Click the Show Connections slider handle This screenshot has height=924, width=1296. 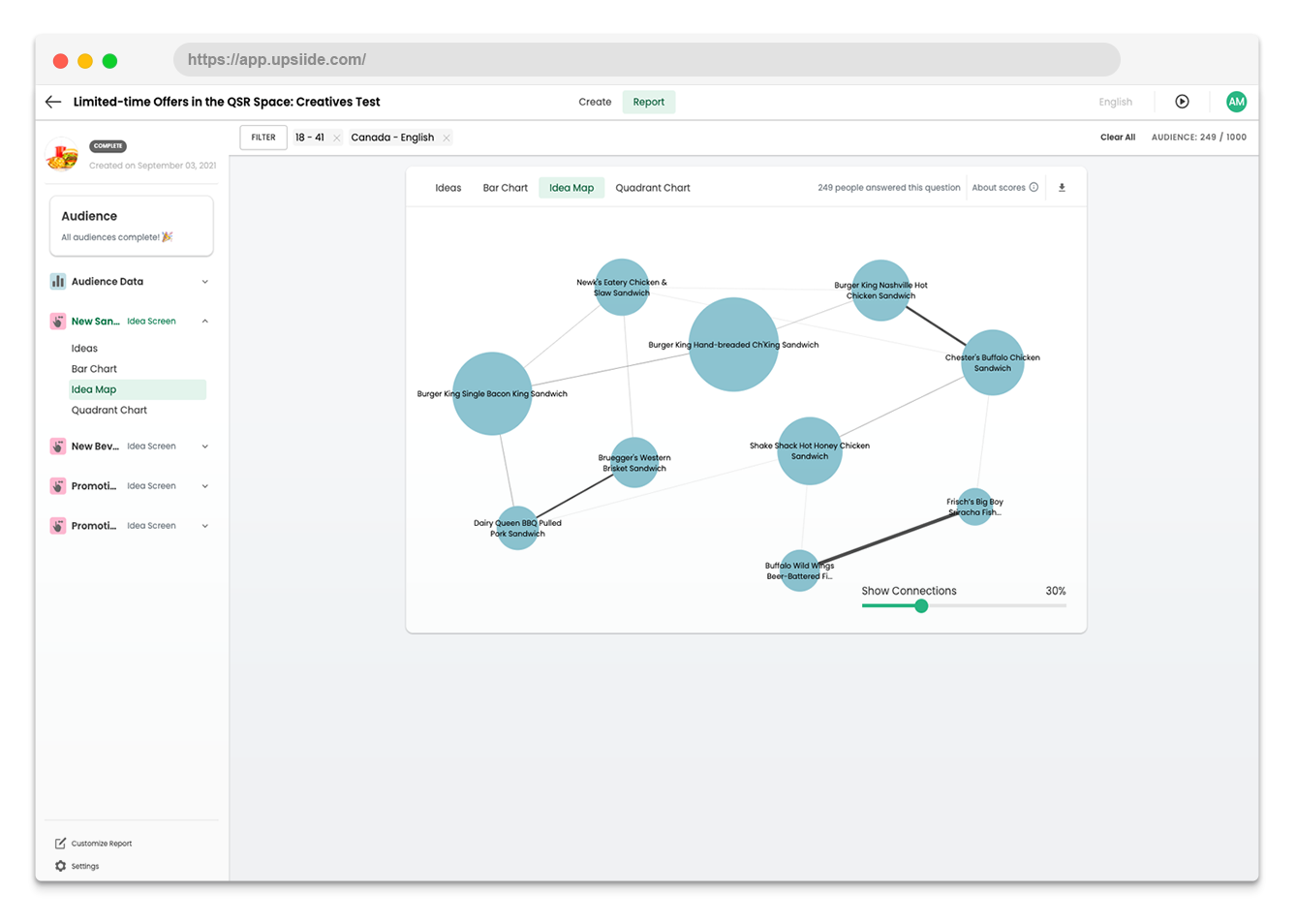point(921,606)
